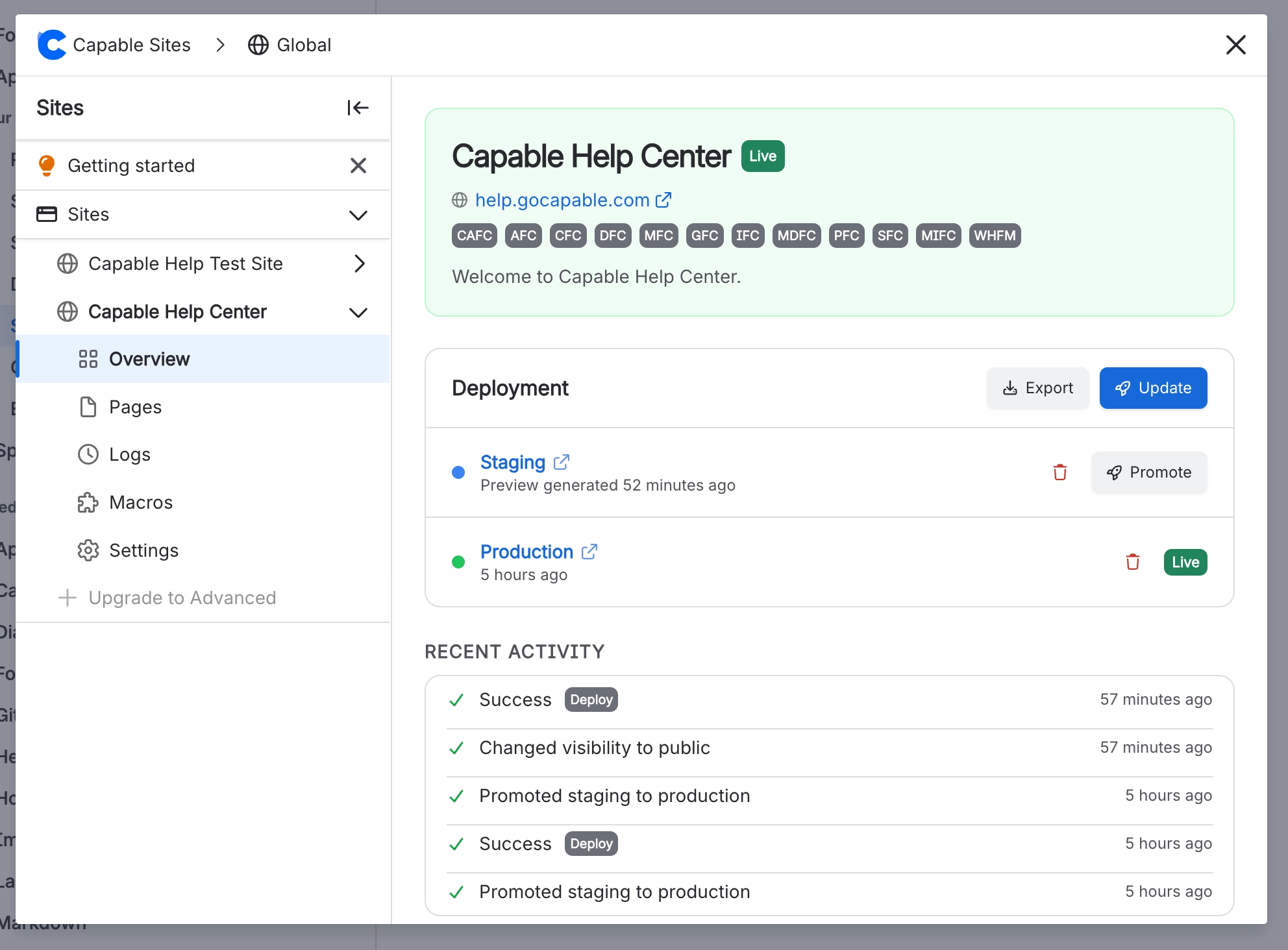This screenshot has height=950, width=1288.
Task: Click the AFC tag
Action: 523,236
